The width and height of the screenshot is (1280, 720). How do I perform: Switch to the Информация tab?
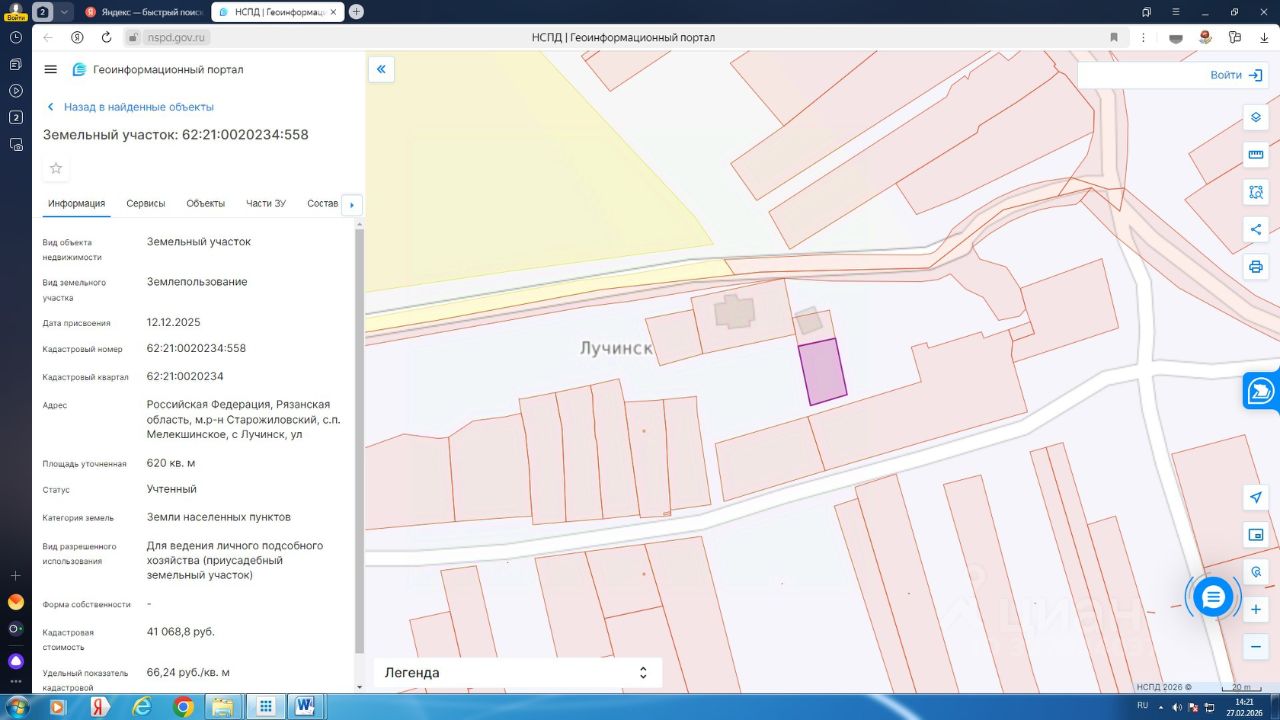76,203
